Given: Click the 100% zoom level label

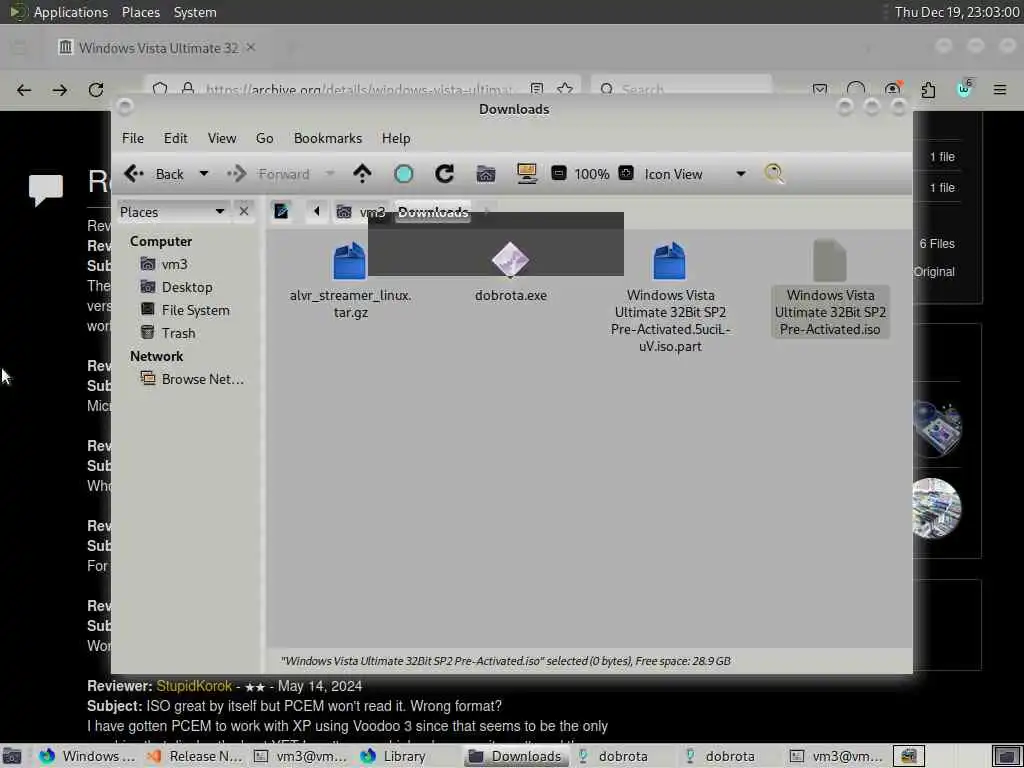Looking at the screenshot, I should tap(592, 174).
